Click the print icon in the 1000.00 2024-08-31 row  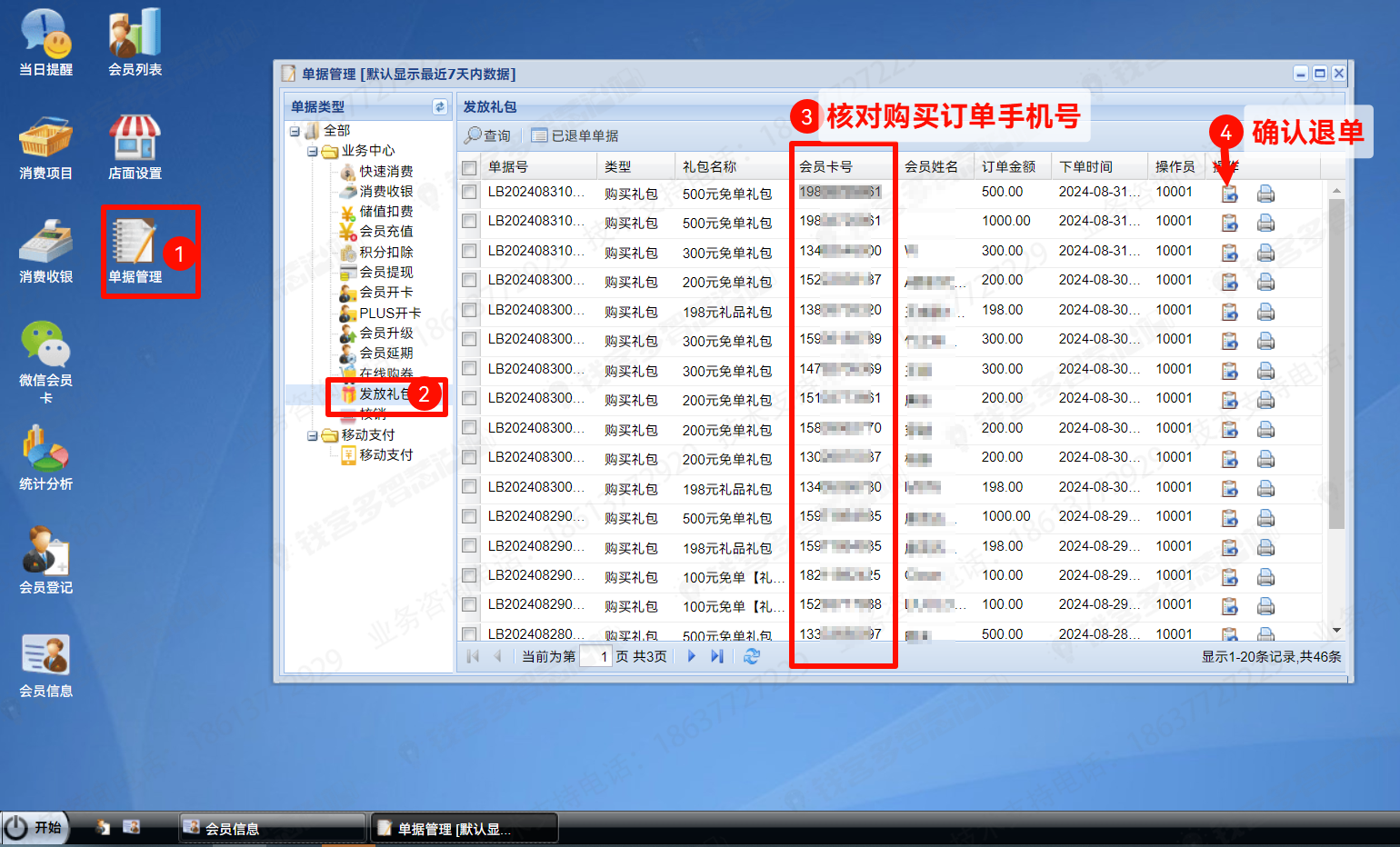[1265, 222]
